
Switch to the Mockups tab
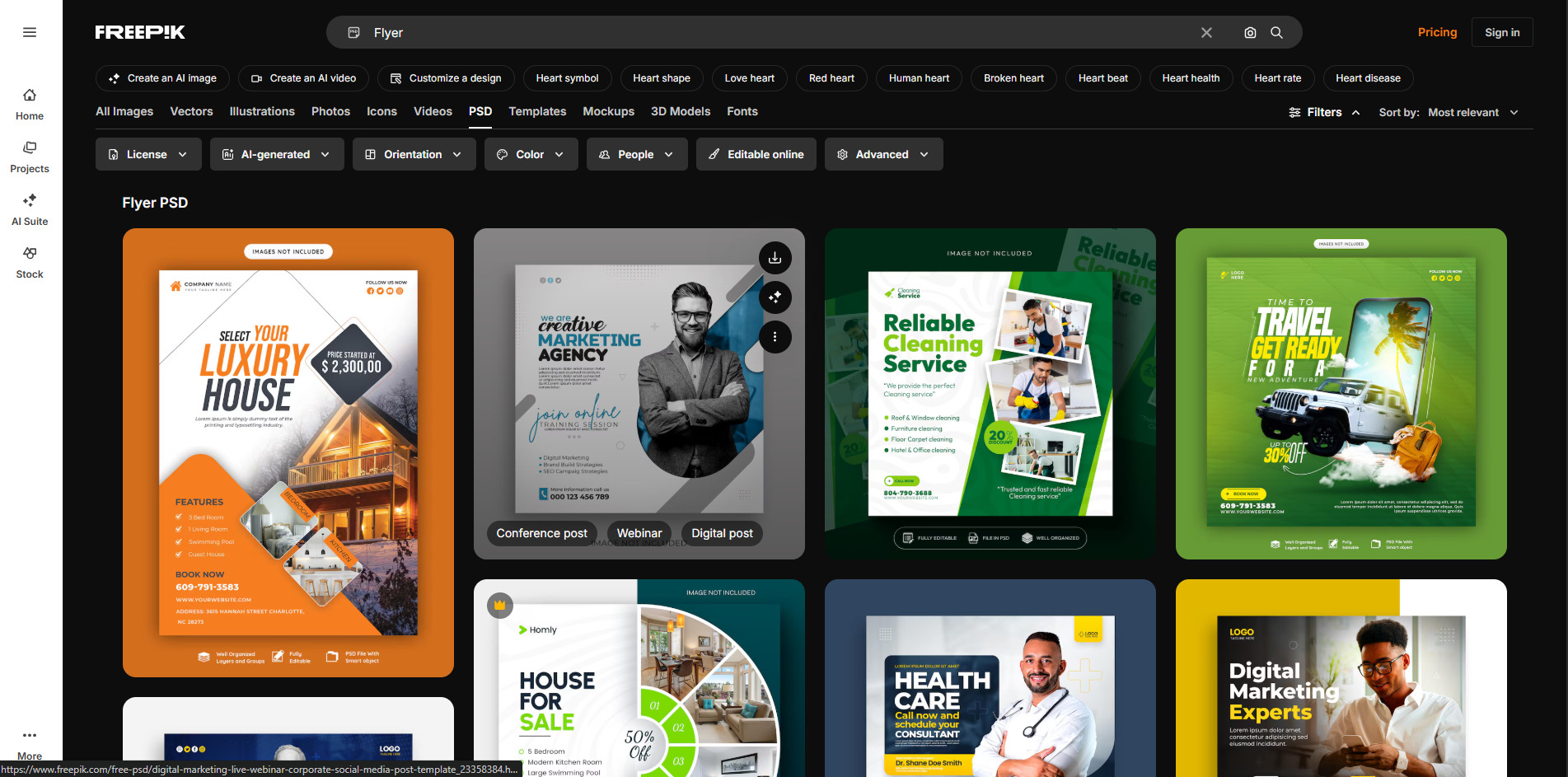tap(608, 111)
